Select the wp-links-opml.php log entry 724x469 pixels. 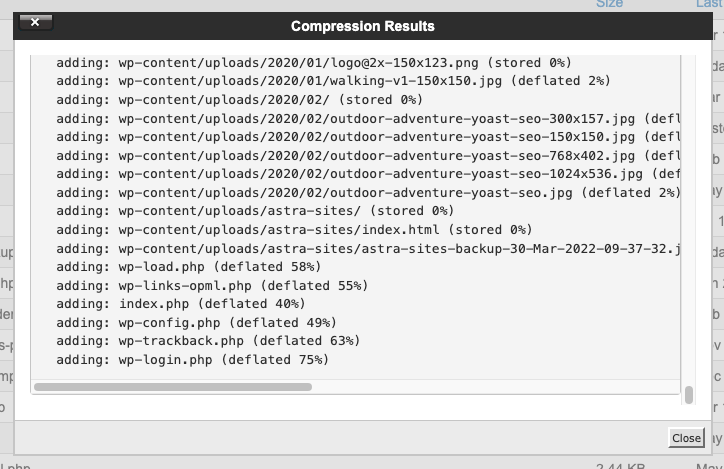(x=212, y=285)
